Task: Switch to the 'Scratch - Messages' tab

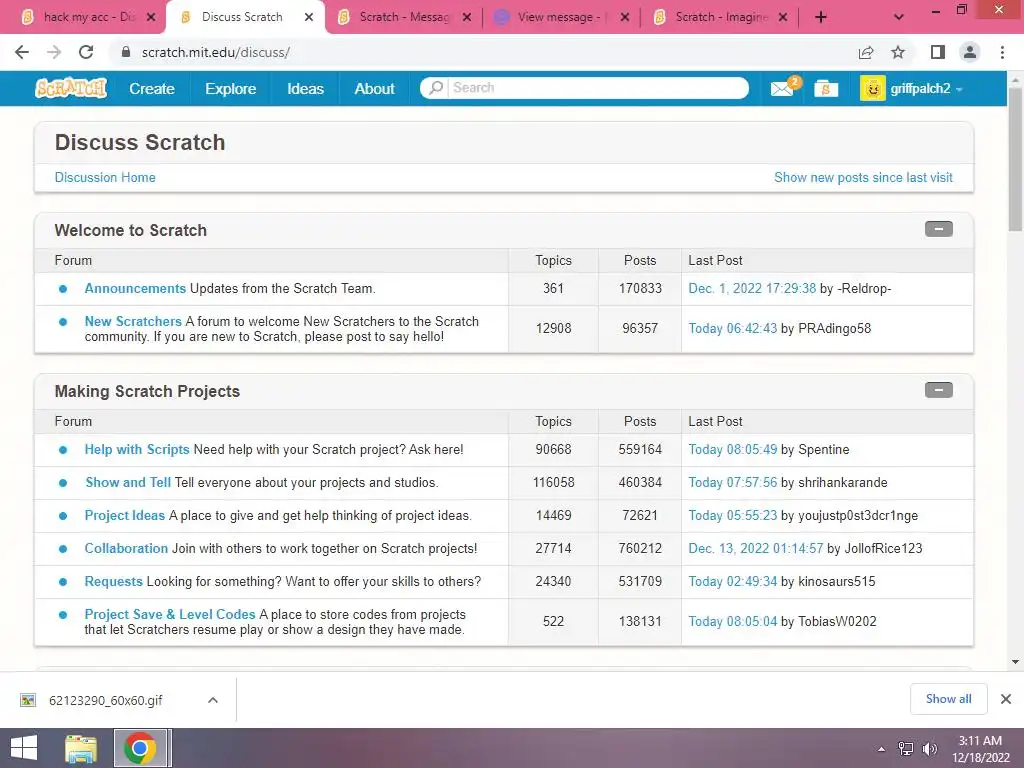Action: [x=405, y=17]
